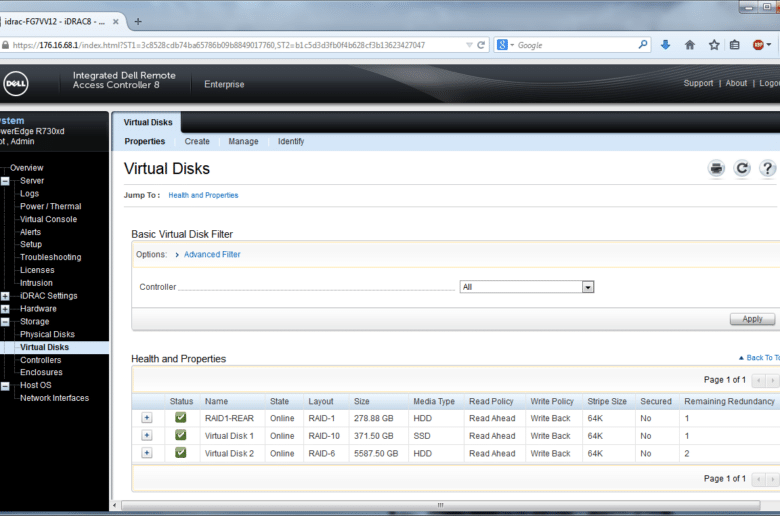This screenshot has width=780, height=516.
Task: Click green status check for Virtual Disk 1
Action: pos(181,435)
